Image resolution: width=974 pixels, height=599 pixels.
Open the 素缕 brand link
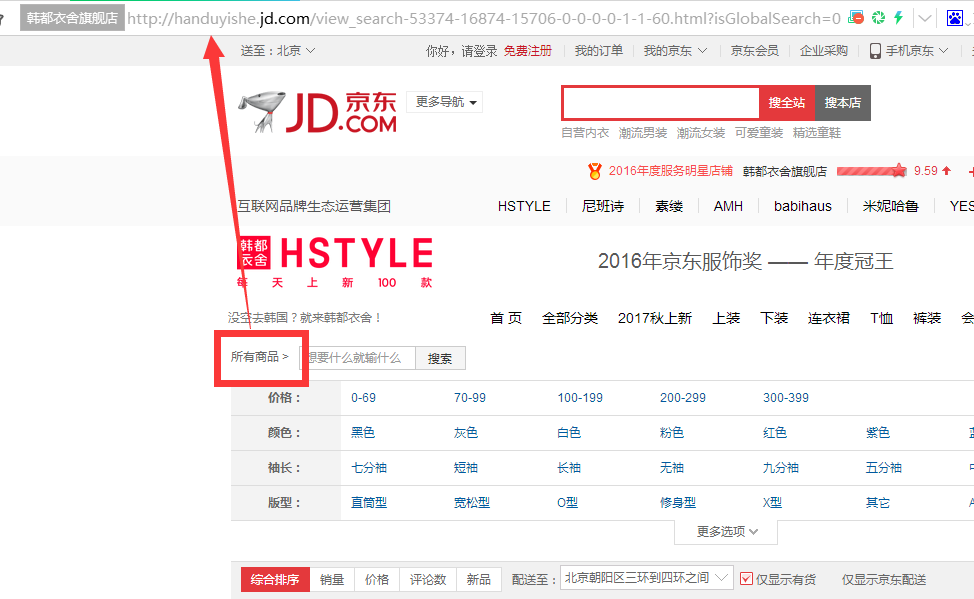[x=669, y=206]
